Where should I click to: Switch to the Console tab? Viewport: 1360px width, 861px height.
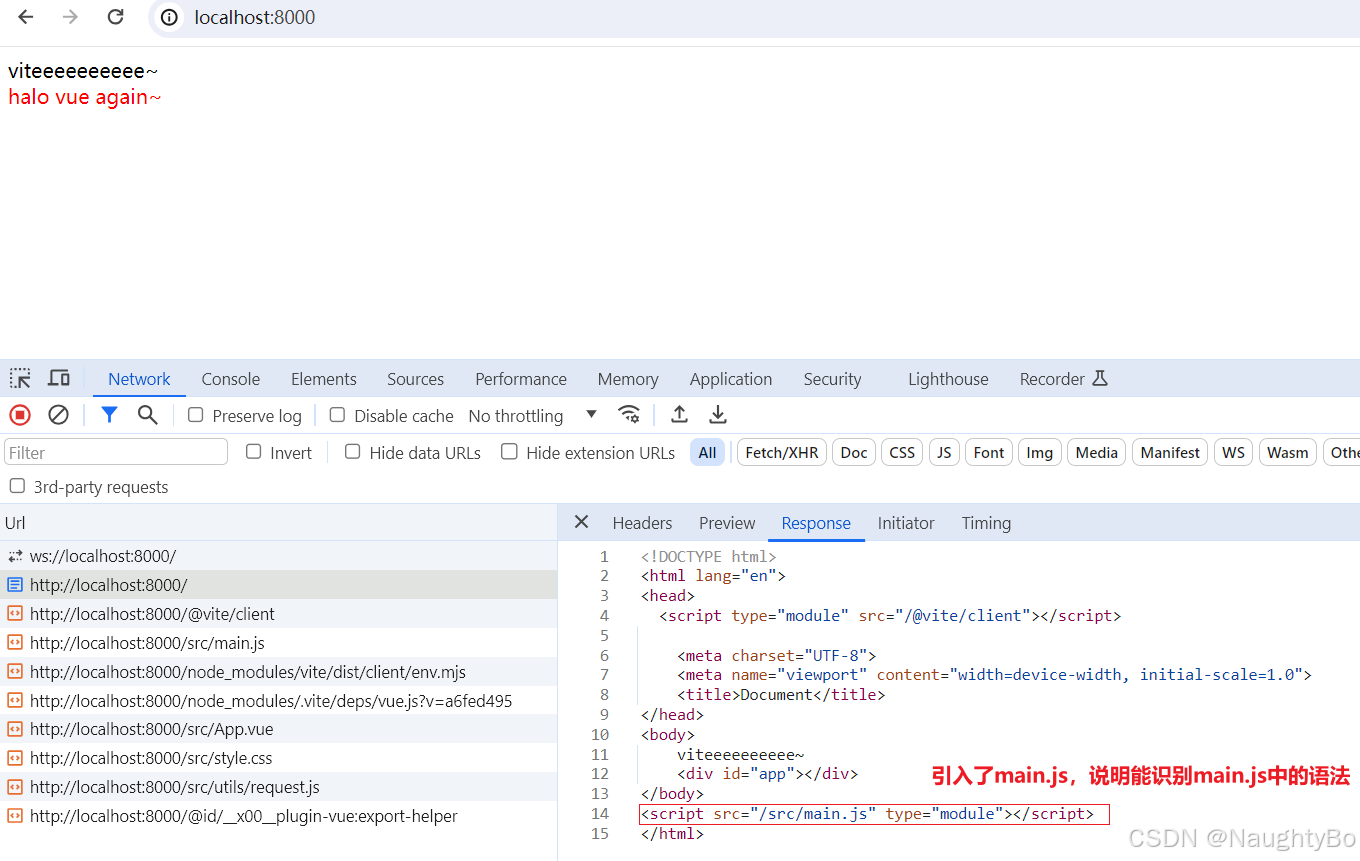(231, 379)
